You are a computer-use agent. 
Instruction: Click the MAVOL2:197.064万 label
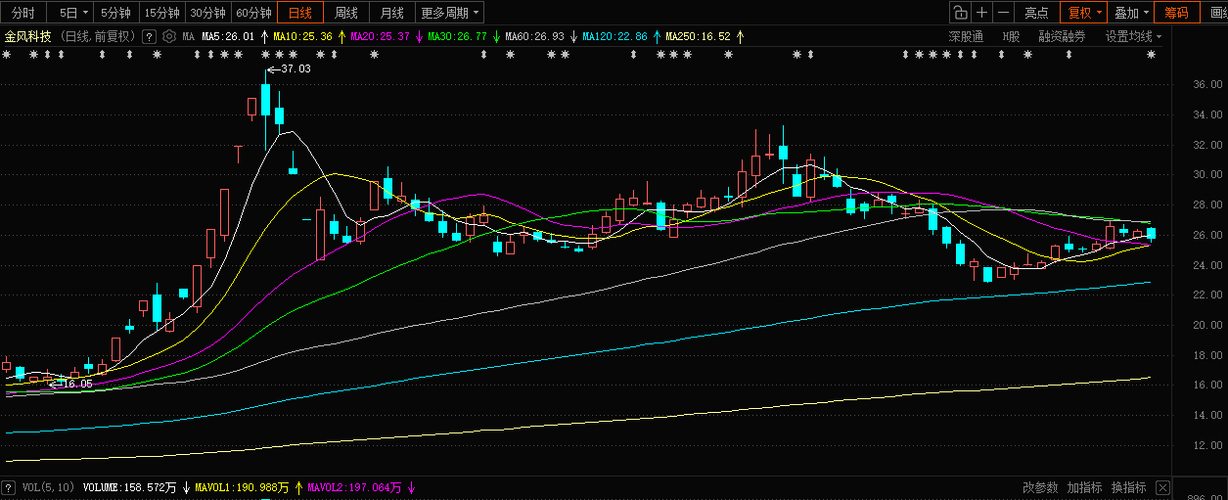pos(354,488)
